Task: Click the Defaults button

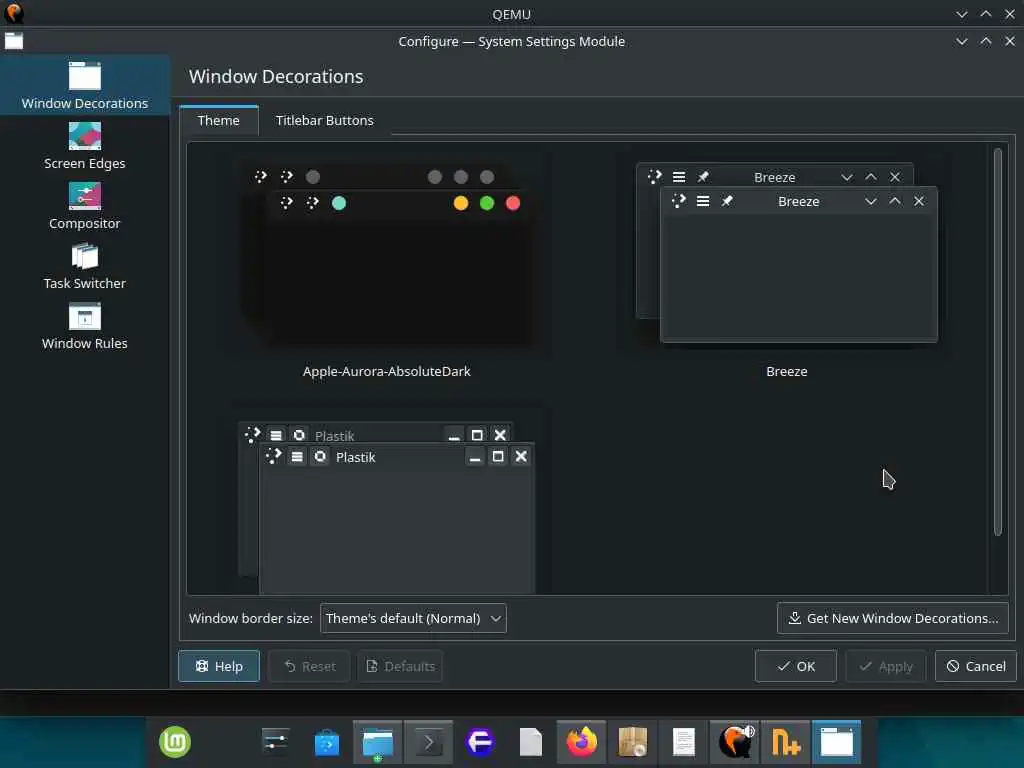Action: (x=400, y=666)
